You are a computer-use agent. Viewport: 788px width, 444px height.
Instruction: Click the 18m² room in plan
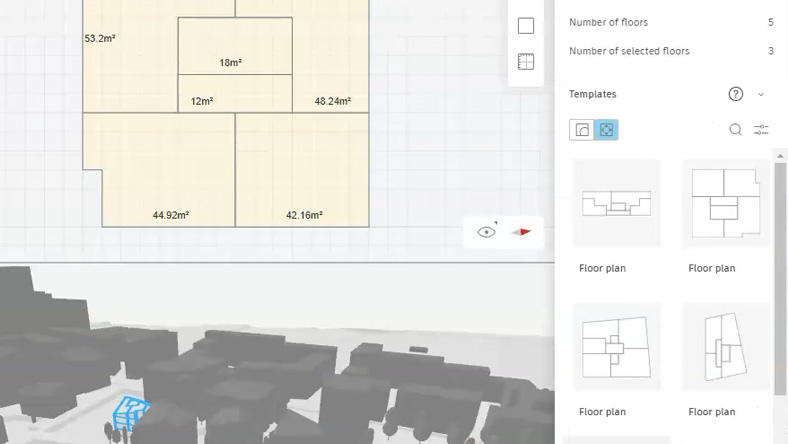click(x=235, y=46)
